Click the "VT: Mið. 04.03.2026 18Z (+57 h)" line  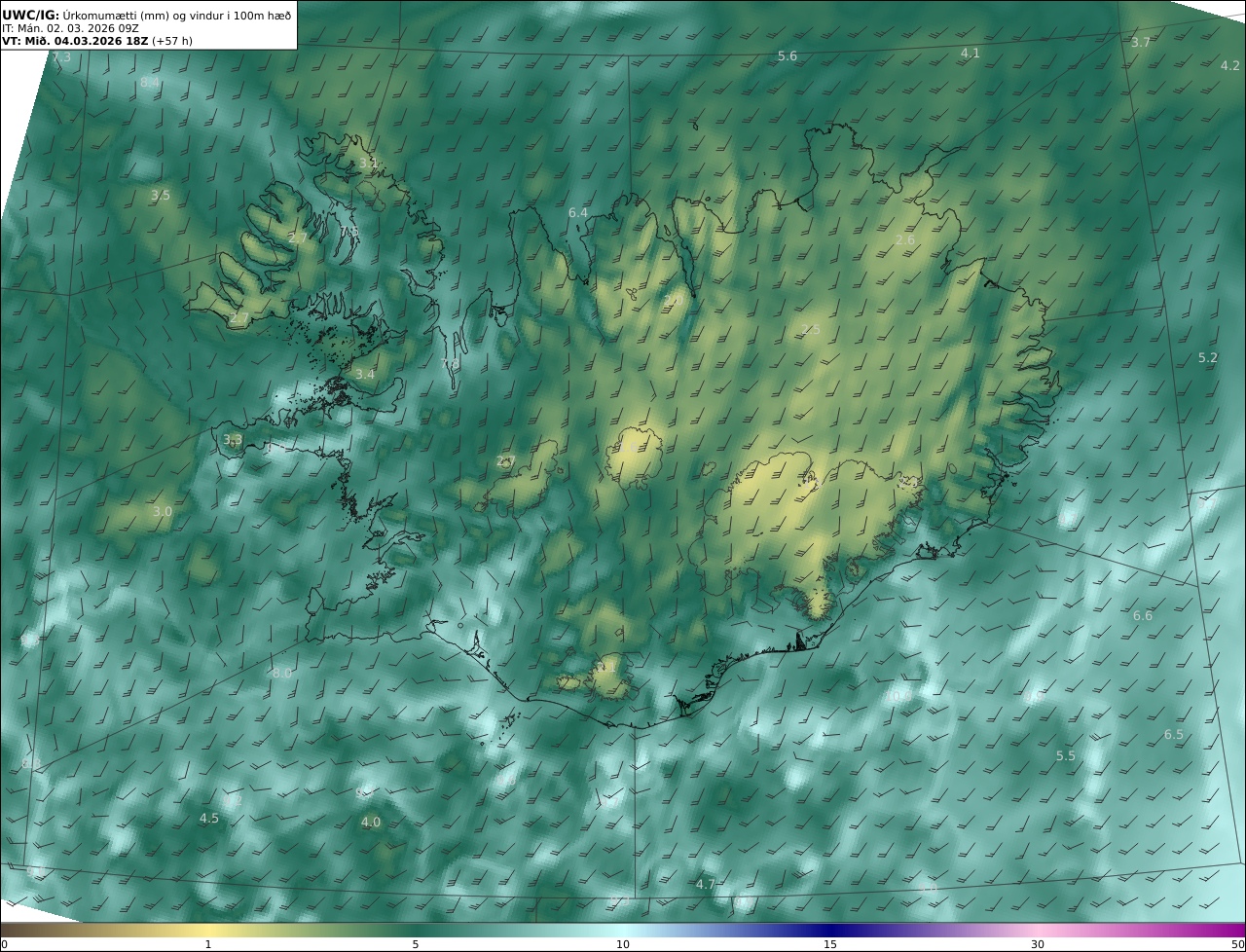coord(96,42)
